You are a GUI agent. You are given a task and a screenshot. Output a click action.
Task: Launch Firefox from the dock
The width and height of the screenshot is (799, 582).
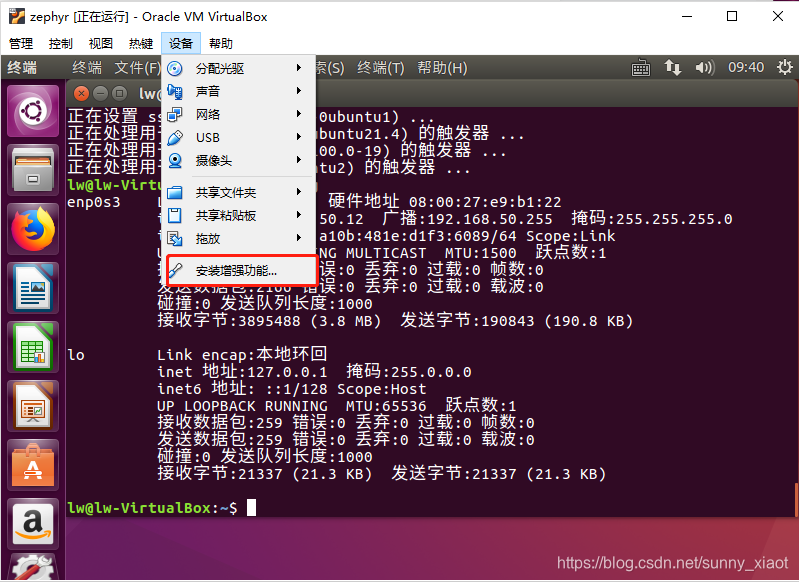point(33,229)
